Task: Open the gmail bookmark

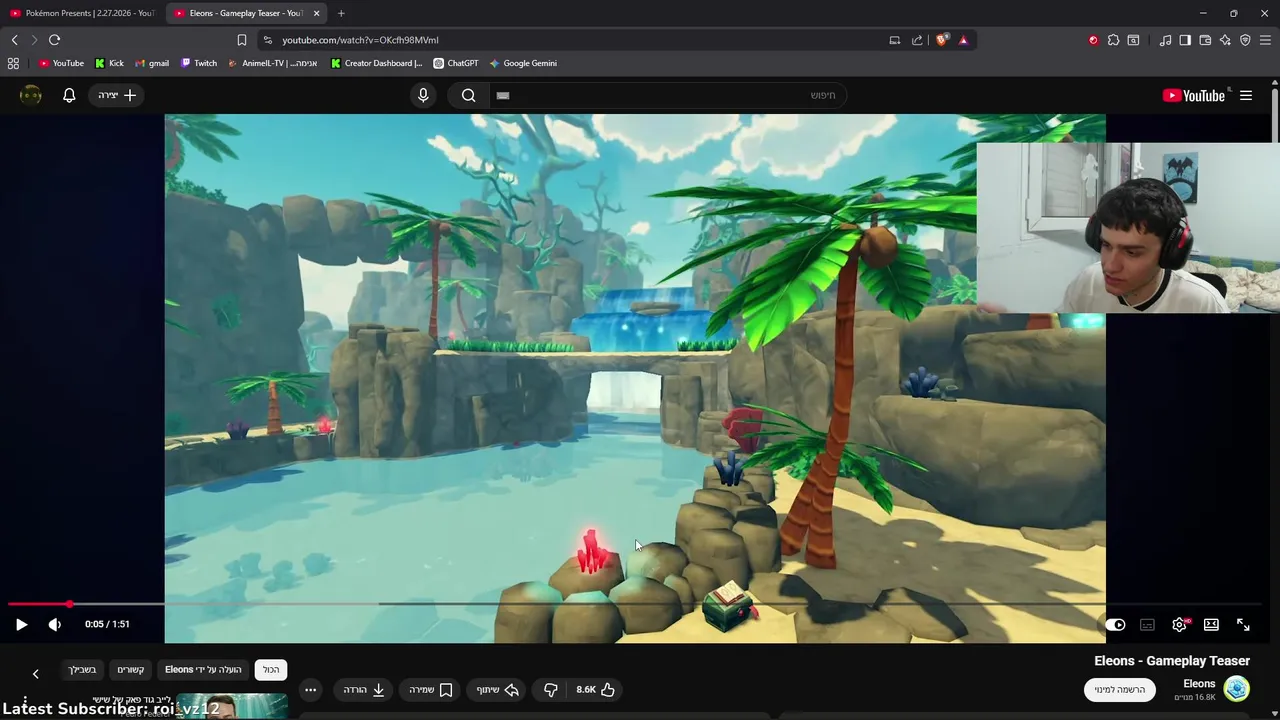Action: (x=151, y=63)
